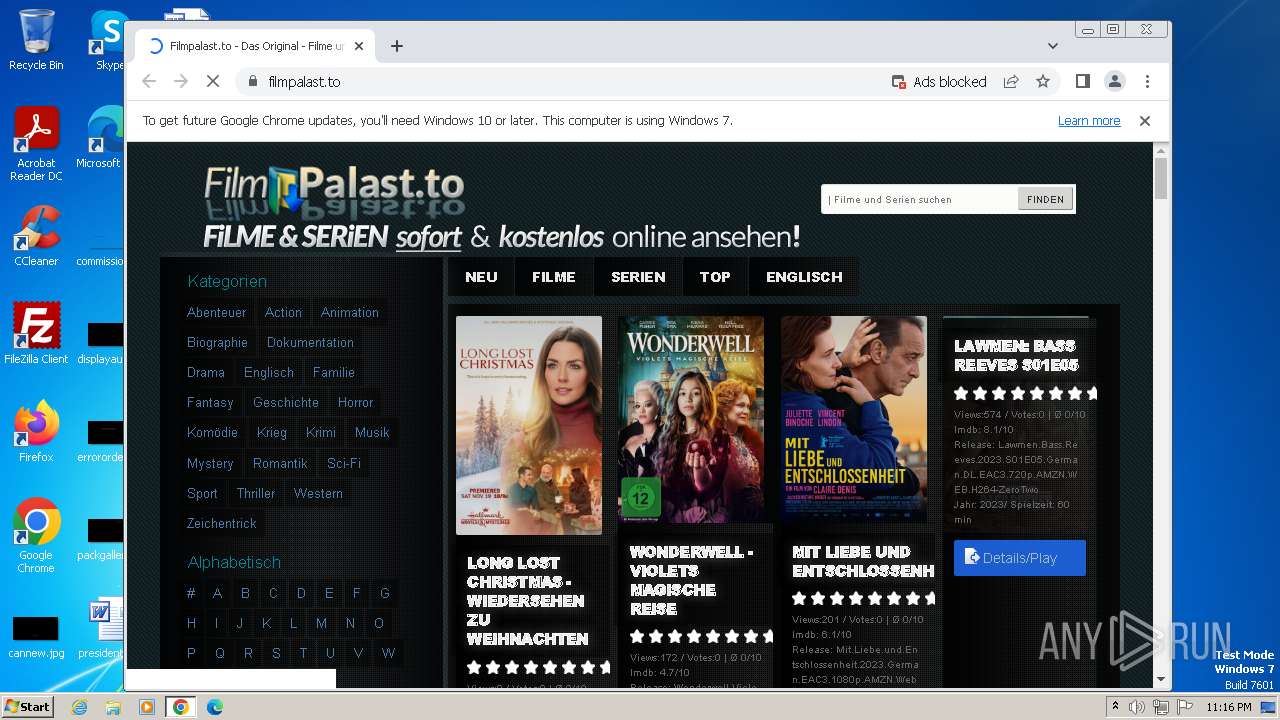Filter alphabetically by the # symbol
1280x720 pixels.
click(191, 594)
